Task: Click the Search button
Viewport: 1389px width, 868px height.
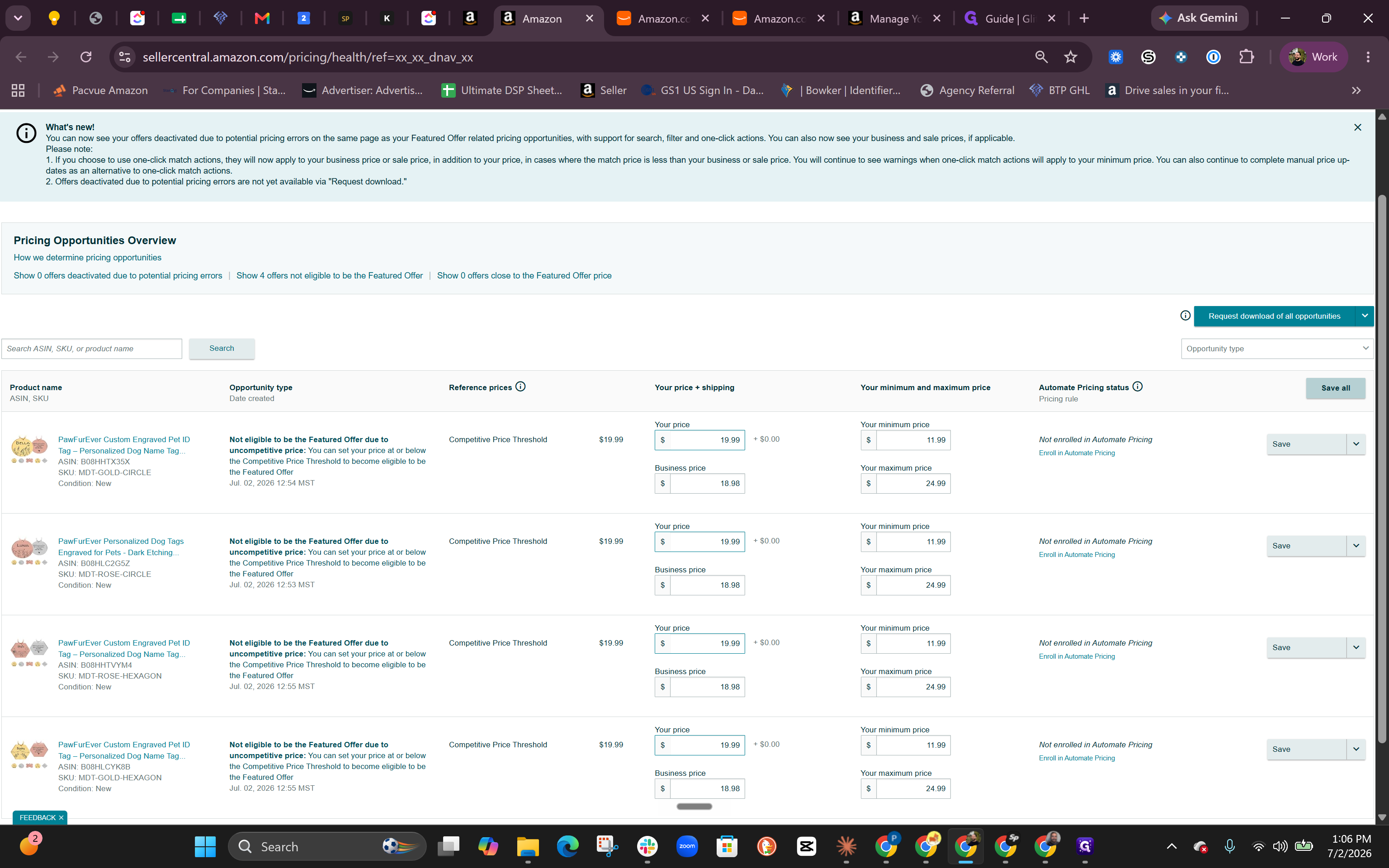Action: point(222,349)
